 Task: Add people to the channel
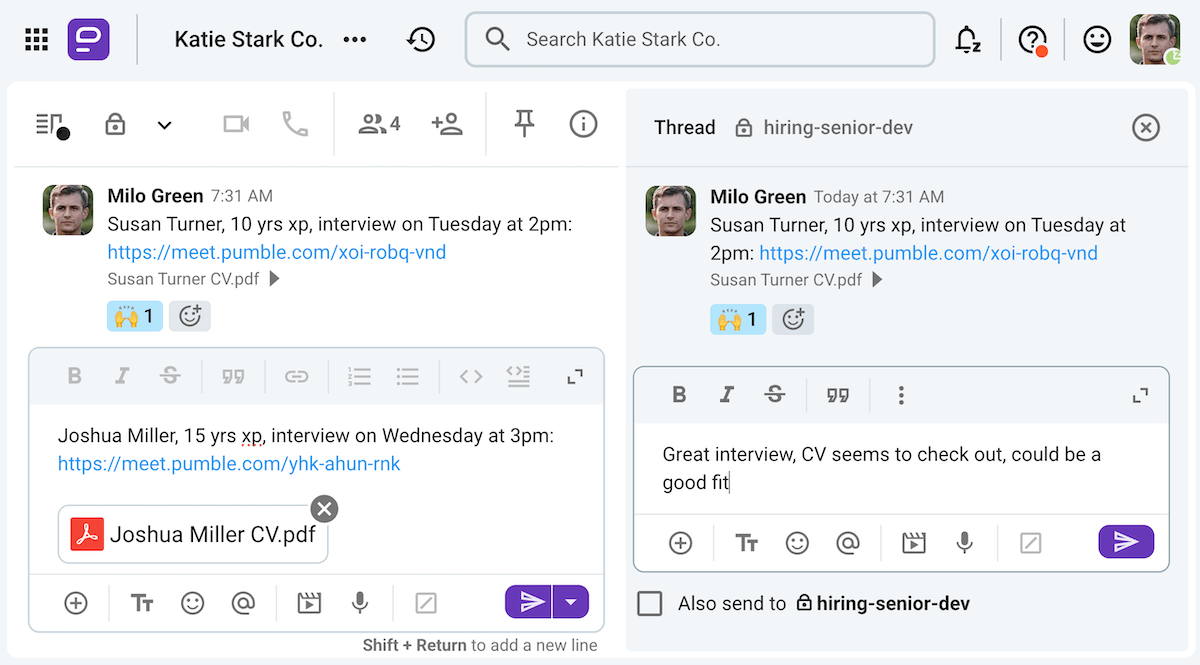pos(447,123)
